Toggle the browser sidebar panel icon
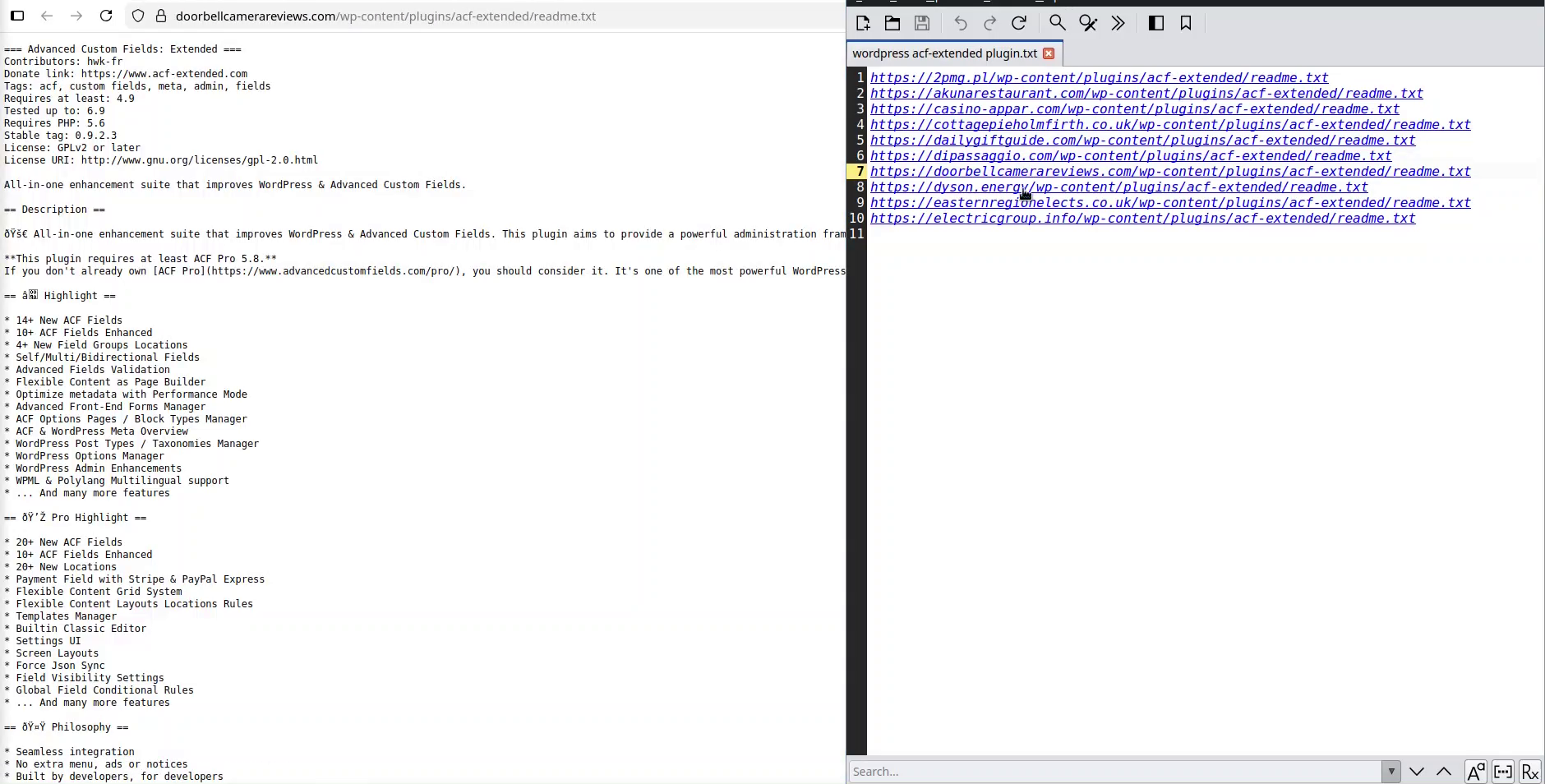The width and height of the screenshot is (1545, 784). point(17,16)
